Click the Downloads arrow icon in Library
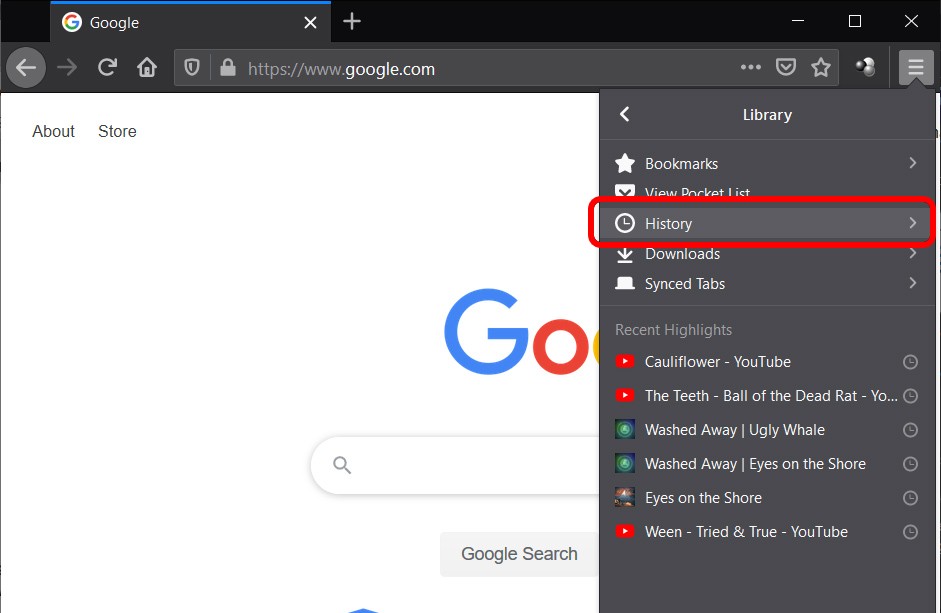The width and height of the screenshot is (941, 613). click(x=625, y=254)
